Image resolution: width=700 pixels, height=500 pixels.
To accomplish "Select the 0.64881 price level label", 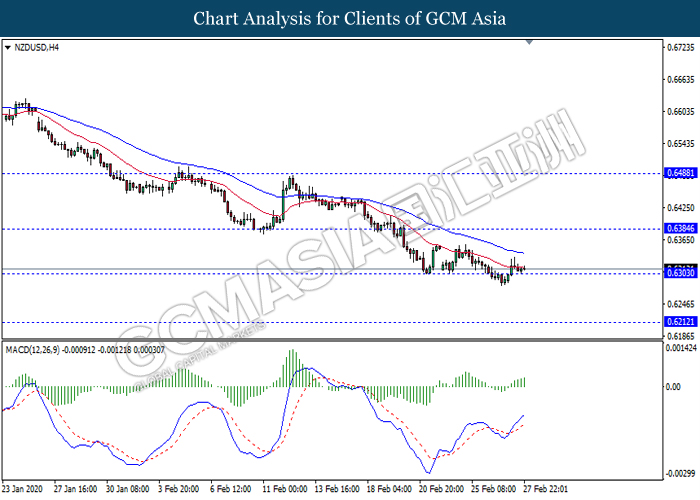I will click(x=681, y=173).
